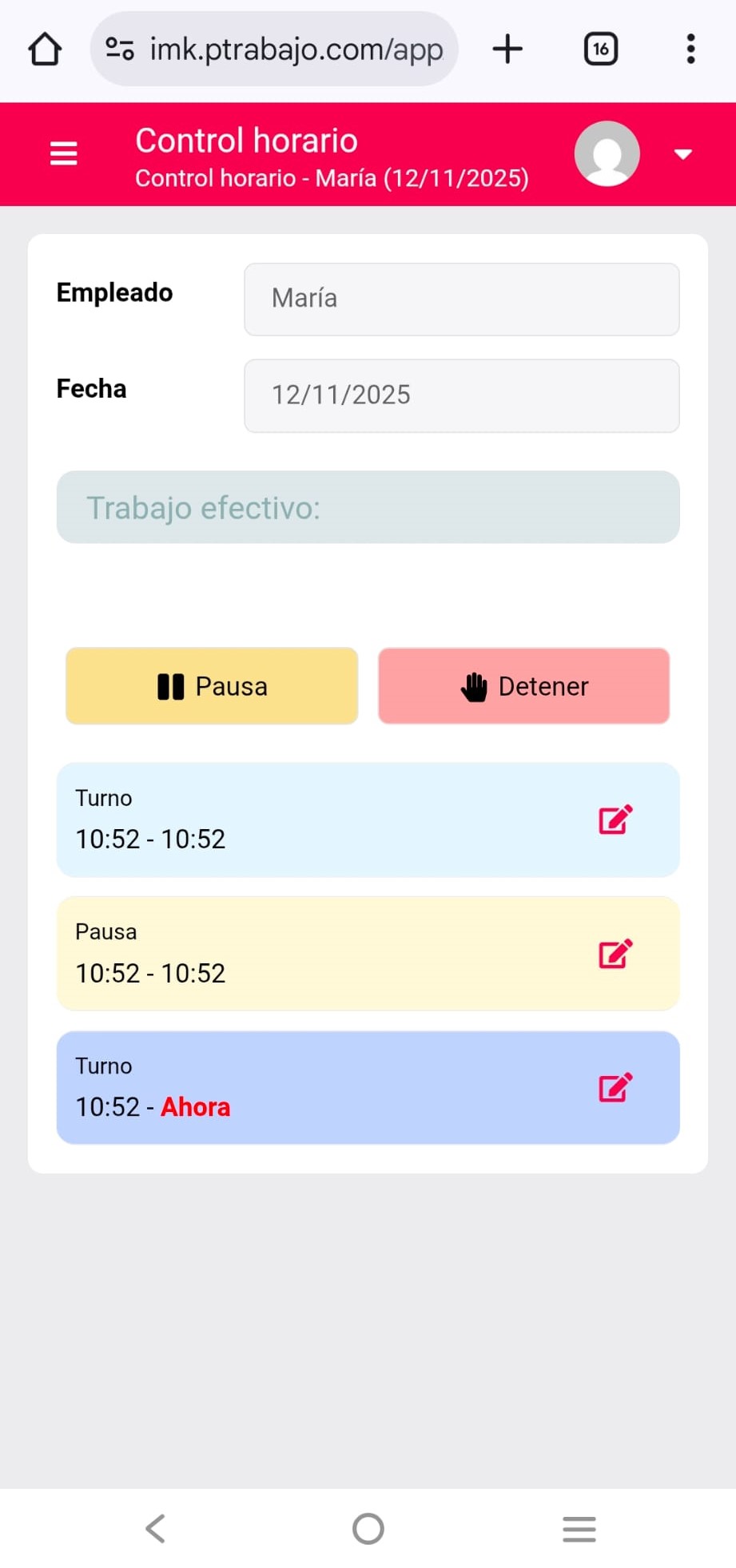Expand the user account dropdown arrow
This screenshot has height=1568, width=736.
682,154
